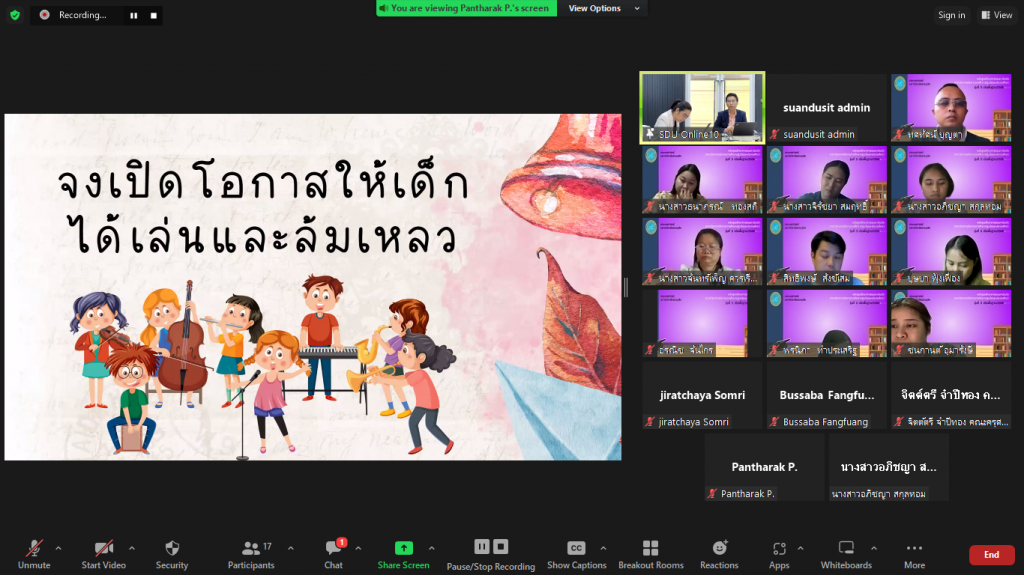Stop recording from the top recording bar
This screenshot has width=1024, height=575.
tap(153, 15)
